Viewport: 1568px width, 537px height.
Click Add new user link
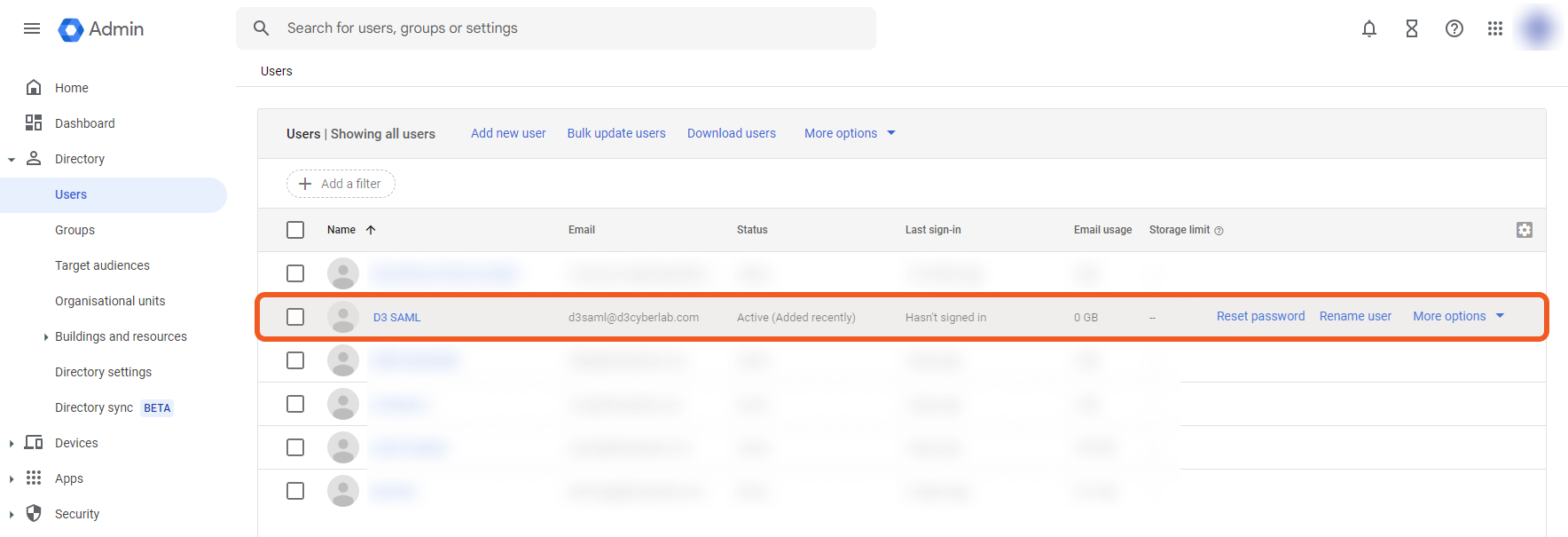pos(508,133)
